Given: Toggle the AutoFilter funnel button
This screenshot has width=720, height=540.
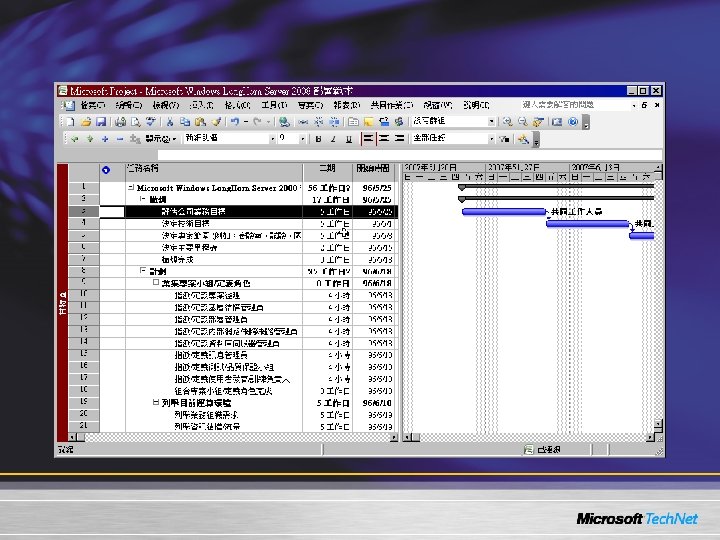Looking at the screenshot, I should pyautogui.click(x=505, y=139).
